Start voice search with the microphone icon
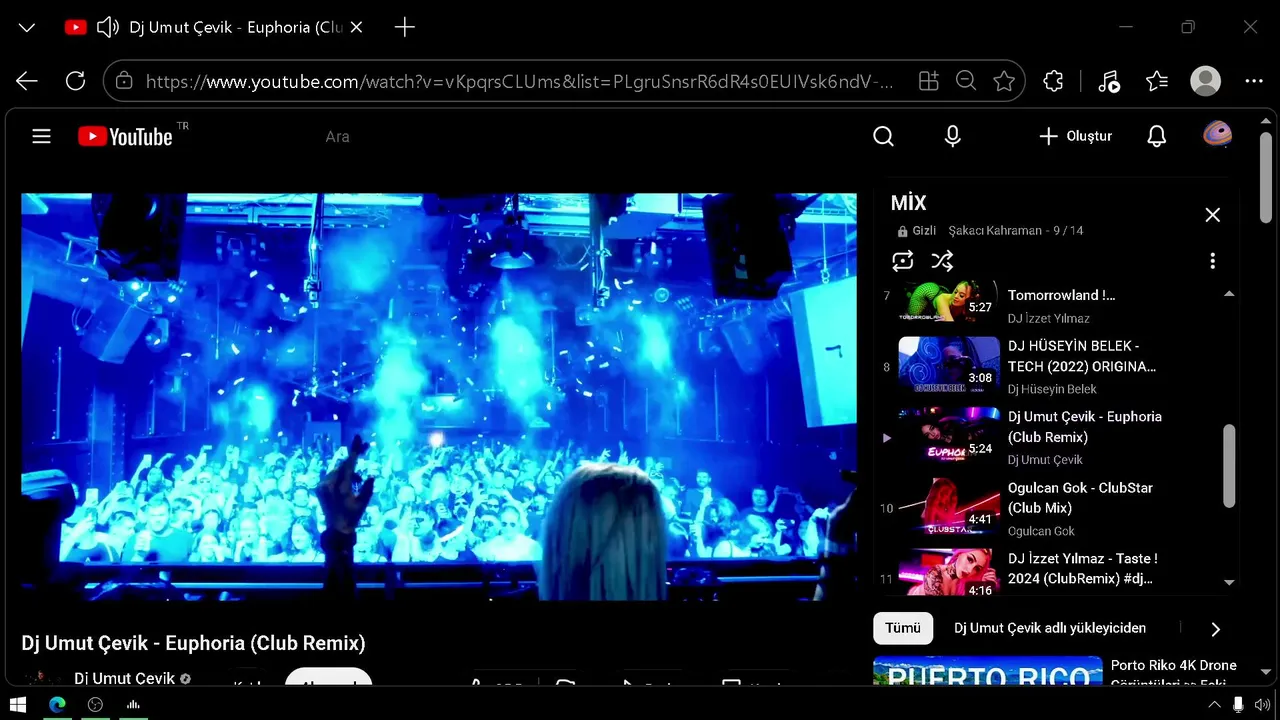Viewport: 1280px width, 720px height. tap(953, 136)
